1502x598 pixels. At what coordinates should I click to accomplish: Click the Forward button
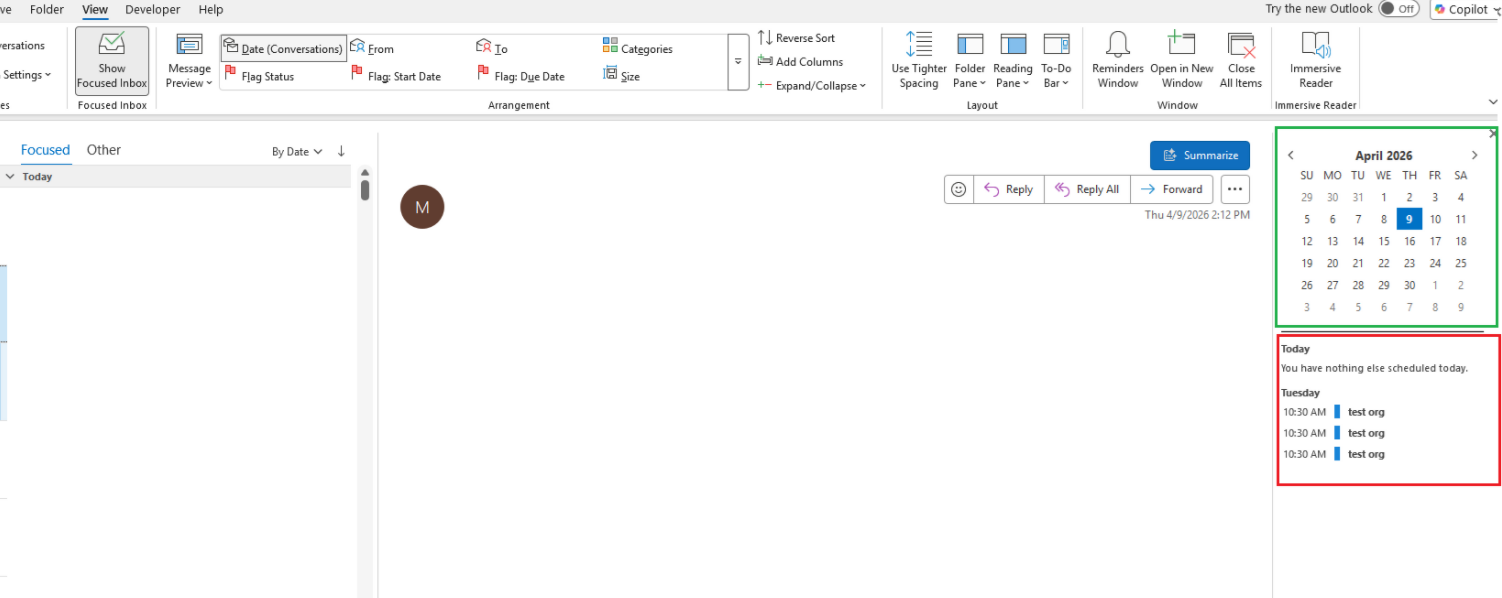coord(1172,189)
